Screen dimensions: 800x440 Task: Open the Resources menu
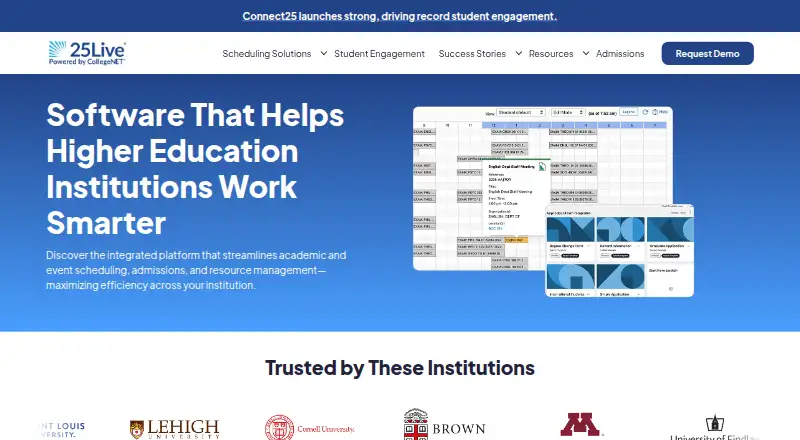(551, 54)
